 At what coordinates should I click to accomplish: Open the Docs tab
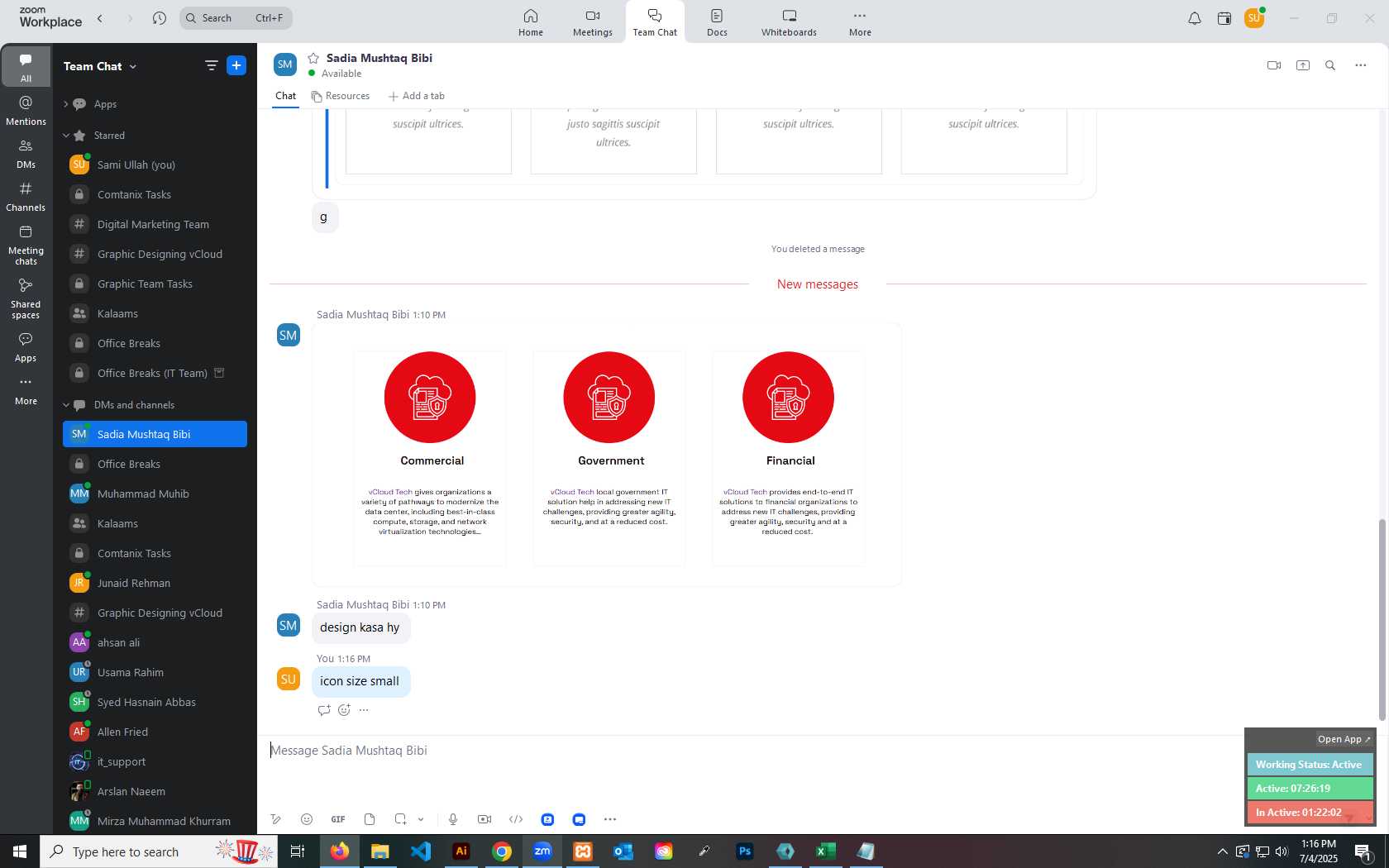[x=717, y=22]
